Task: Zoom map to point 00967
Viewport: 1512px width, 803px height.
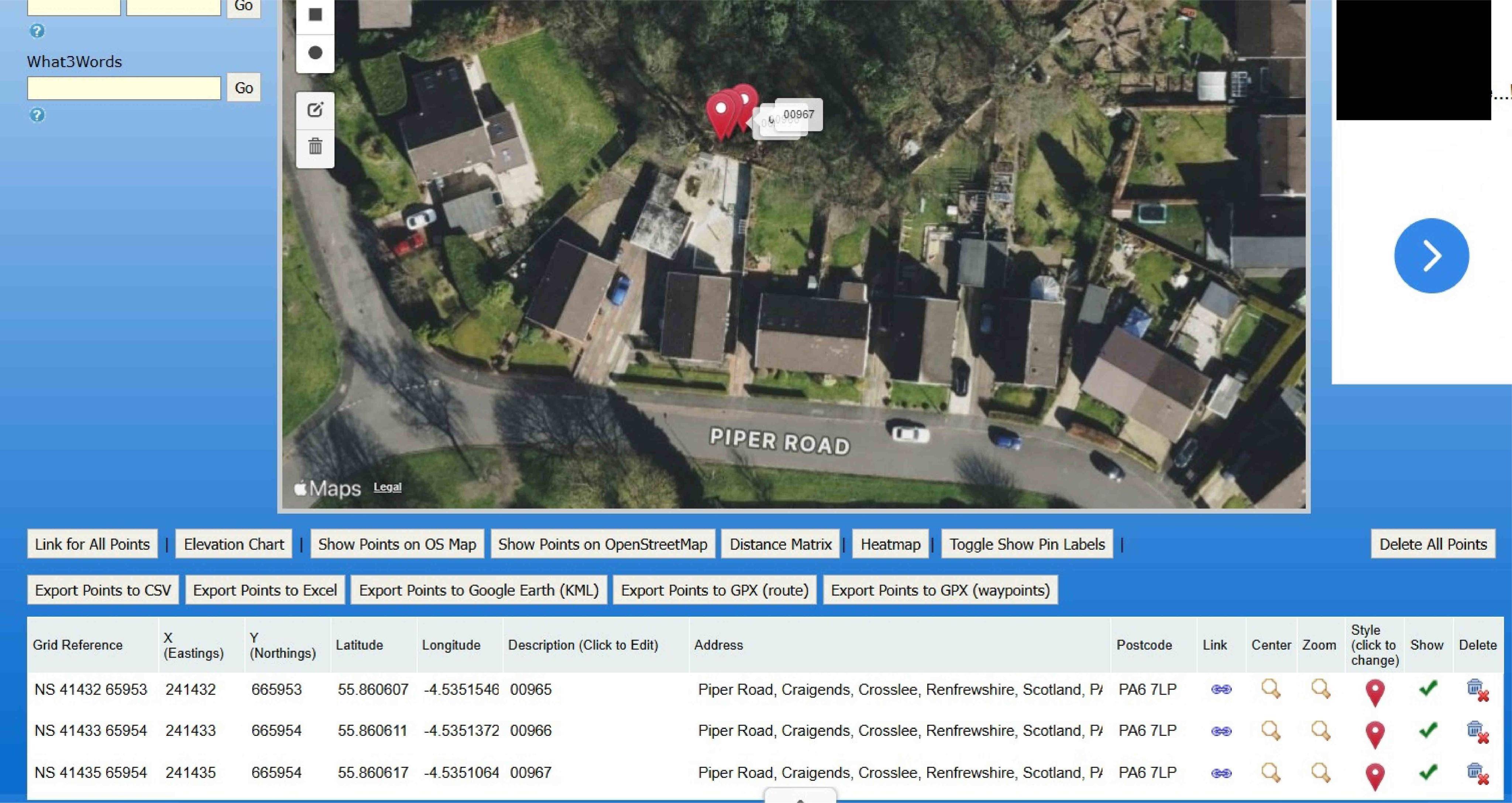Action: 1321,772
